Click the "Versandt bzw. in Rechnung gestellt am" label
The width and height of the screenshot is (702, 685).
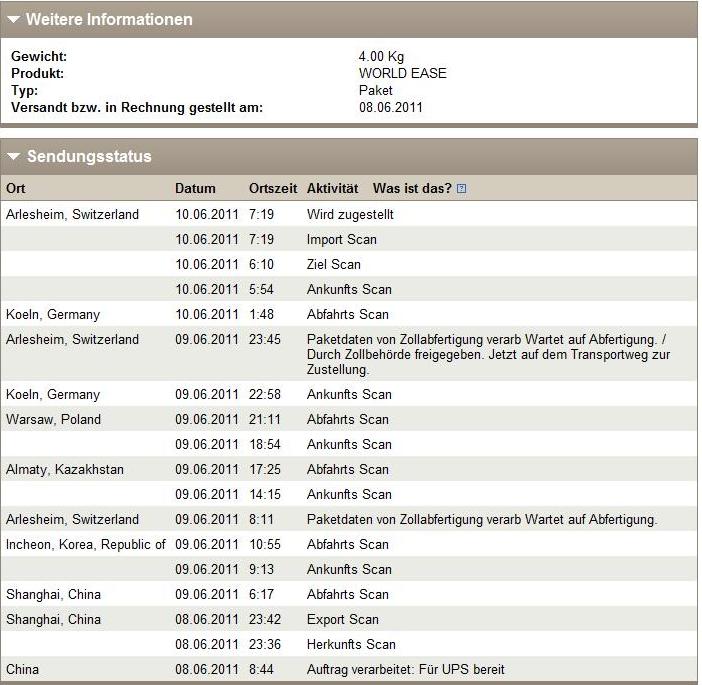137,107
